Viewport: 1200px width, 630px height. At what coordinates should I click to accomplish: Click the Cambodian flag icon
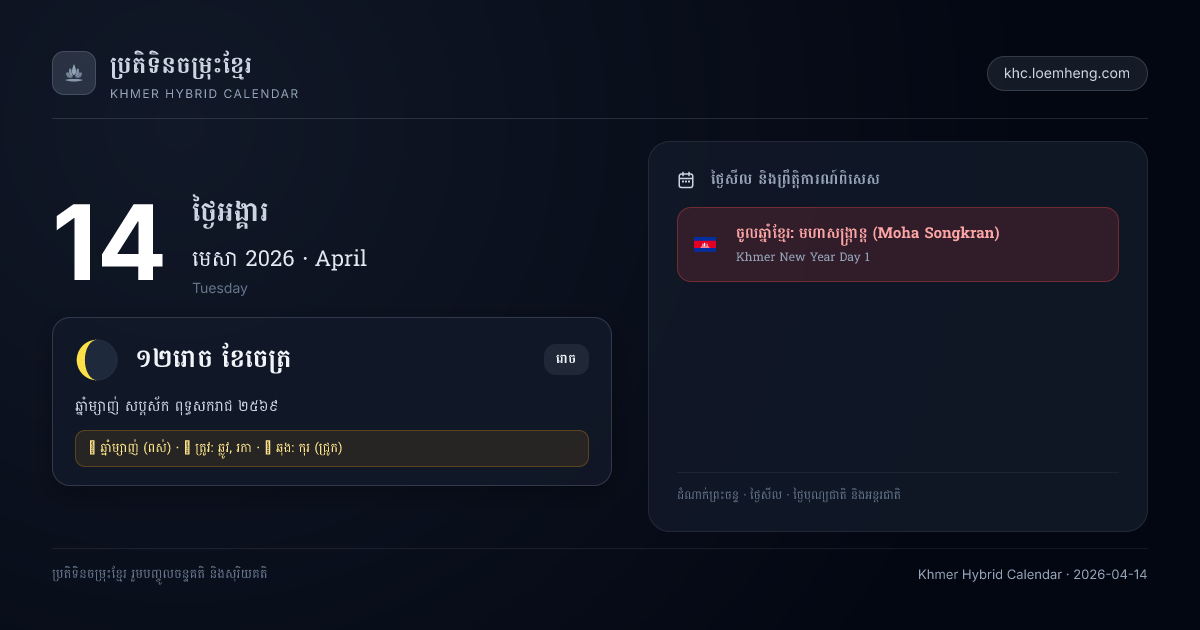705,244
